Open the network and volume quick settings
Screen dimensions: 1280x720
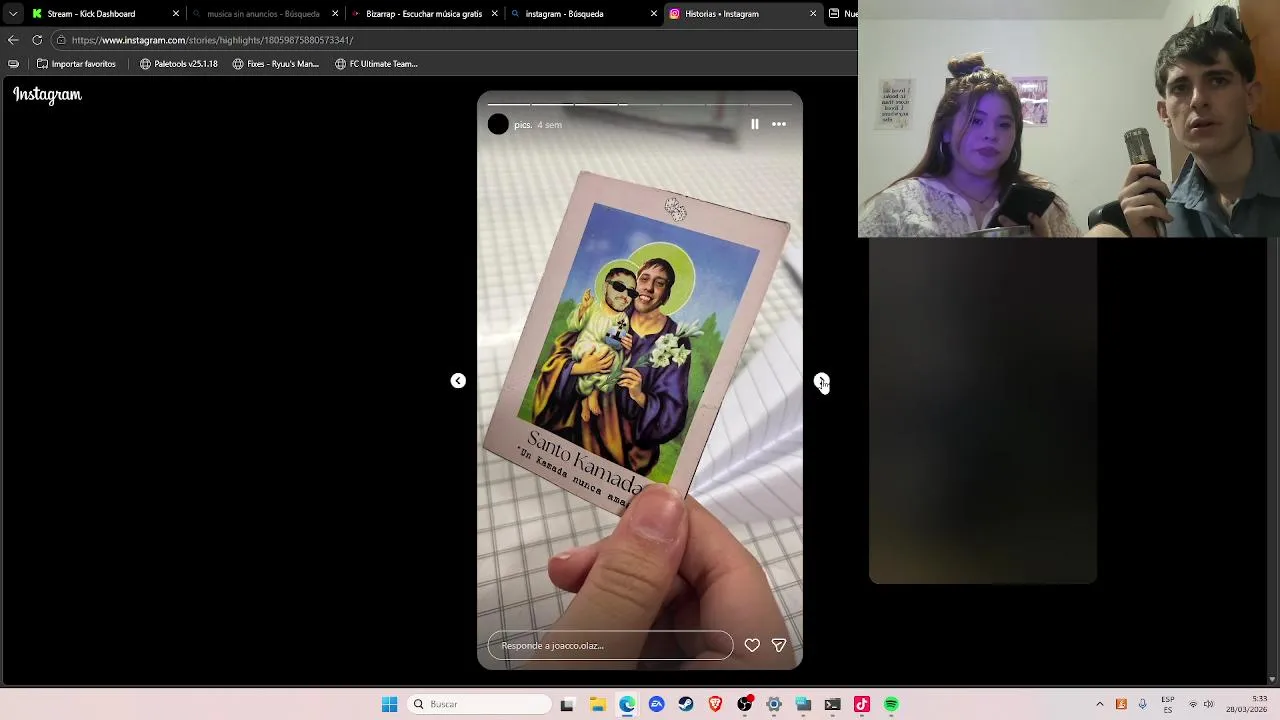pyautogui.click(x=1201, y=704)
